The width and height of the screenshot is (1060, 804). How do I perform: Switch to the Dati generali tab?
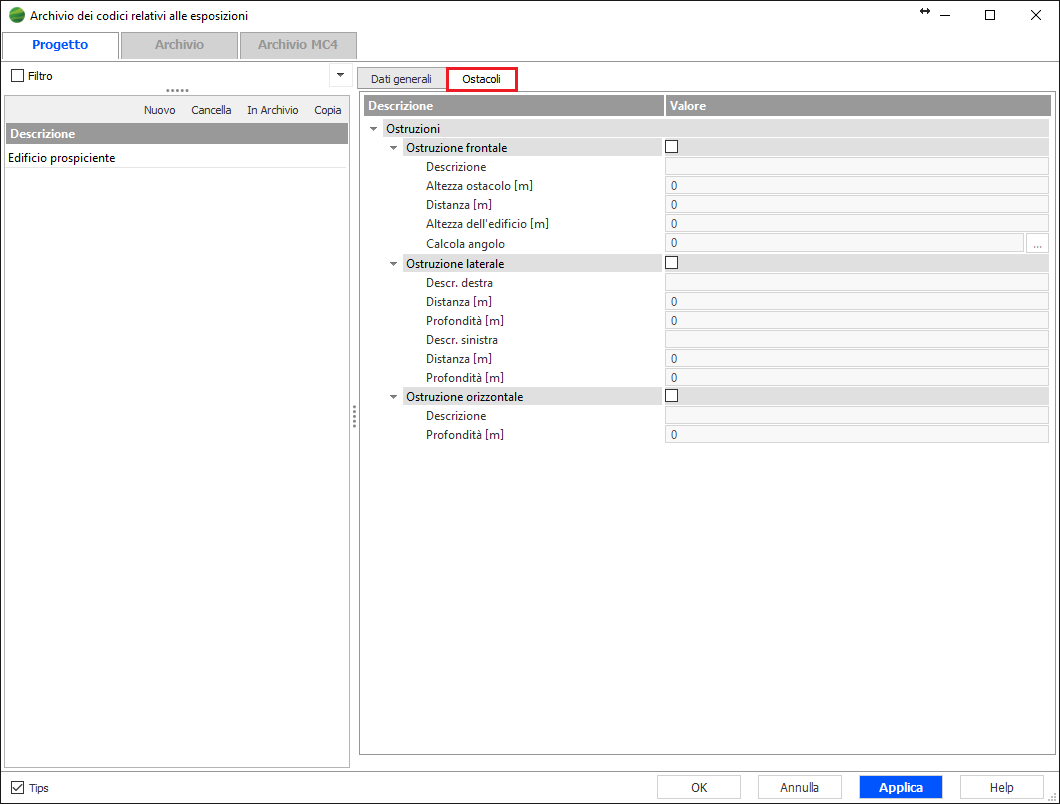click(401, 79)
